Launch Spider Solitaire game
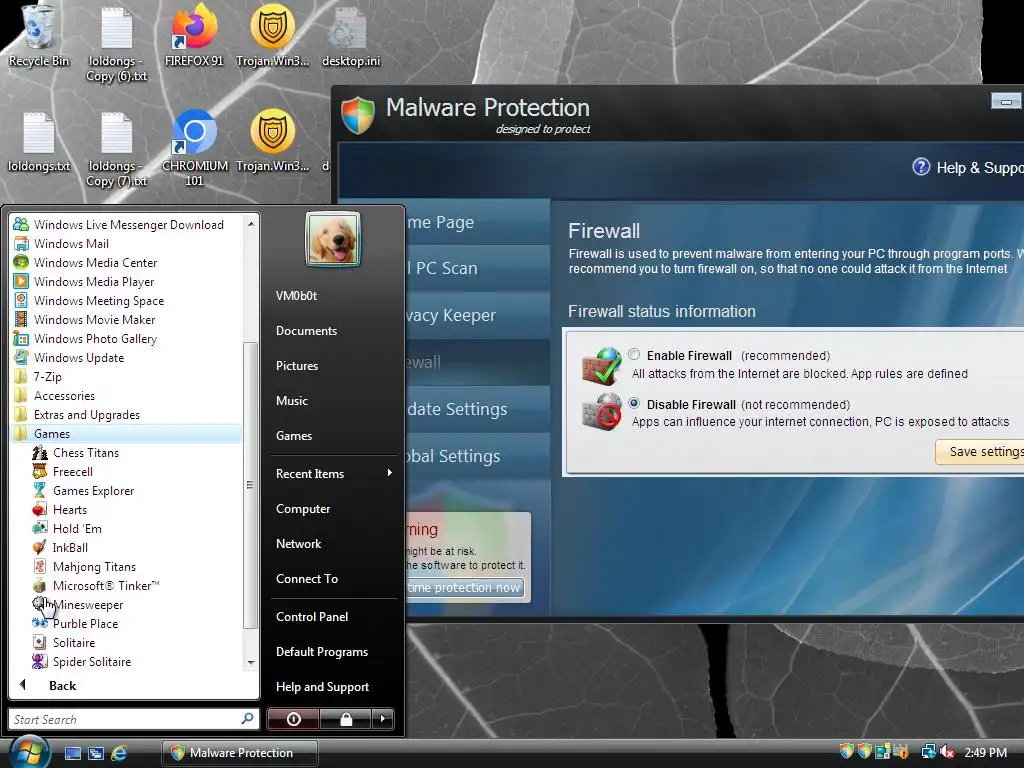1024x768 pixels. point(91,662)
